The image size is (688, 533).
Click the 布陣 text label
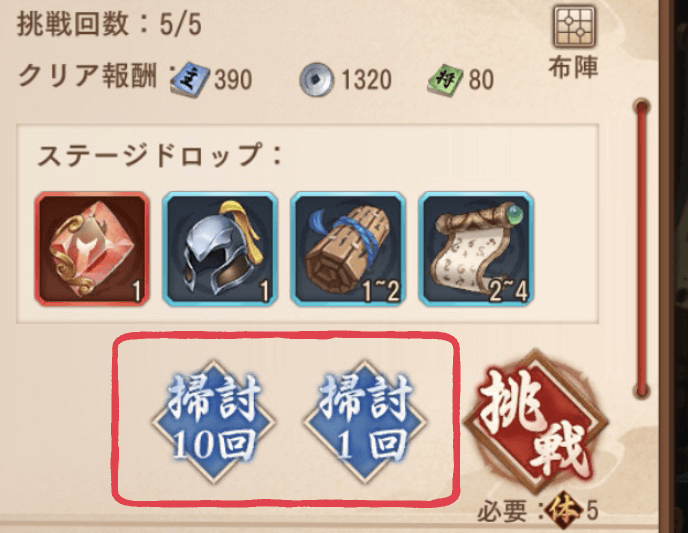point(573,67)
